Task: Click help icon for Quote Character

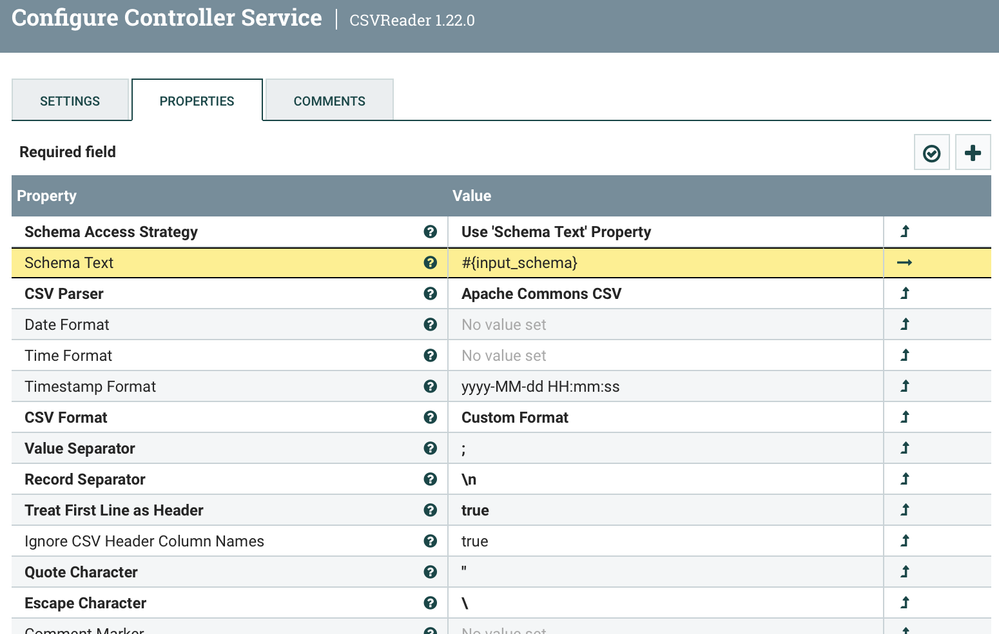Action: 430,573
